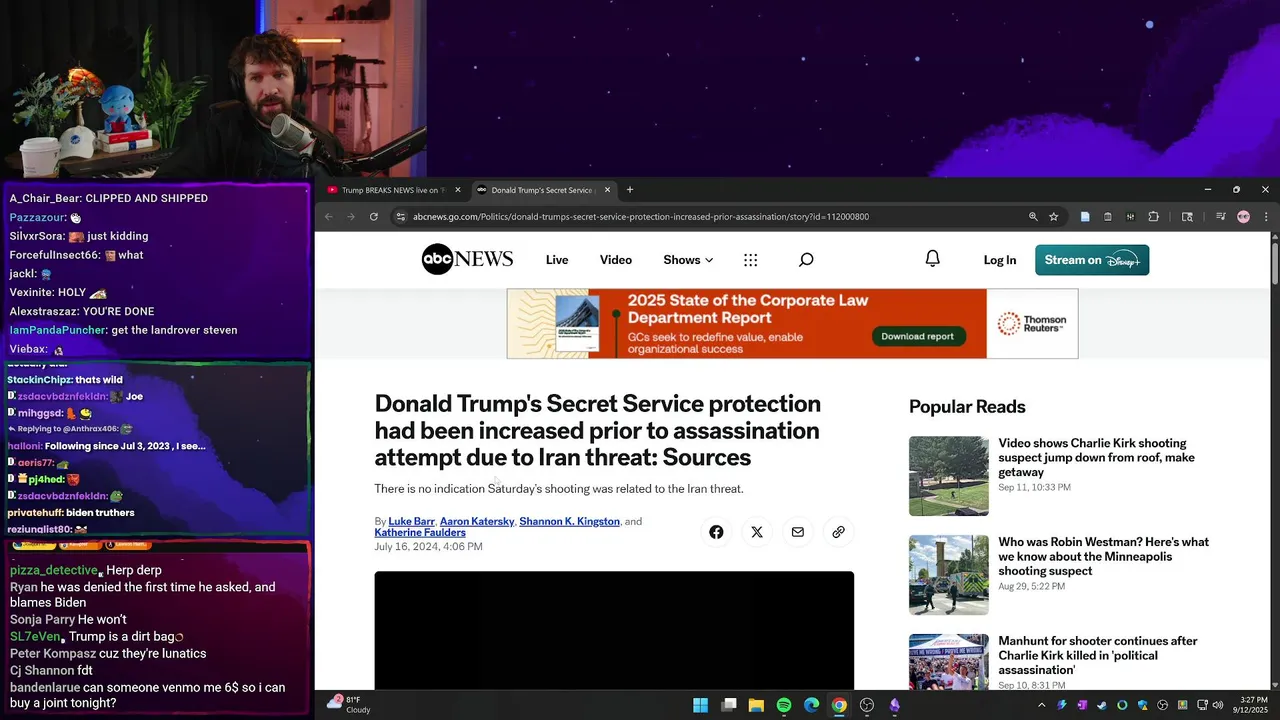The height and width of the screenshot is (720, 1280).
Task: Share the article by email
Action: pyautogui.click(x=798, y=532)
